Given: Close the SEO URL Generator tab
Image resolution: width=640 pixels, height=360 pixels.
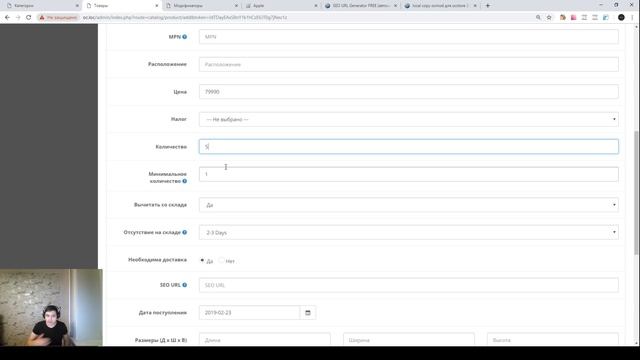Looking at the screenshot, I should click(396, 6).
